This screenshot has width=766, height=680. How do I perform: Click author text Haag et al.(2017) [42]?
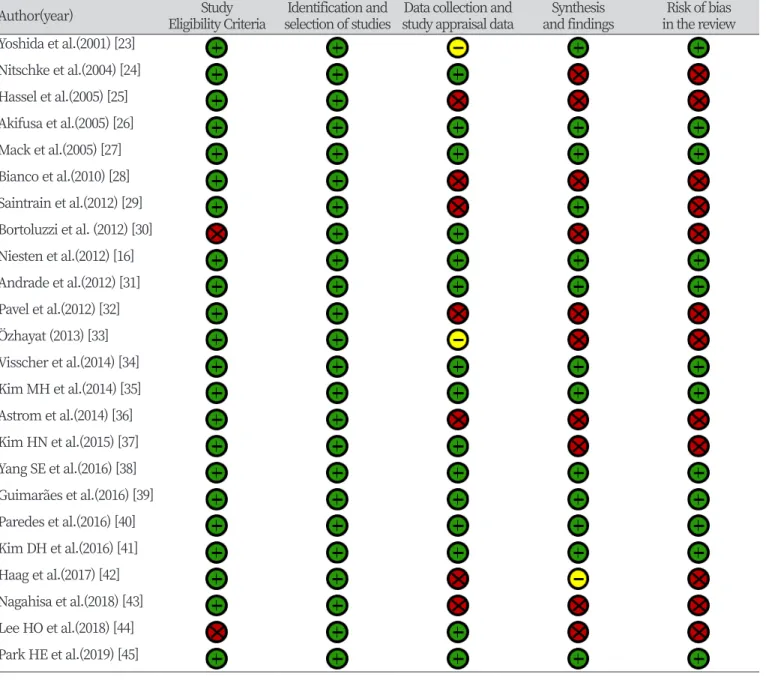[x=60, y=575]
